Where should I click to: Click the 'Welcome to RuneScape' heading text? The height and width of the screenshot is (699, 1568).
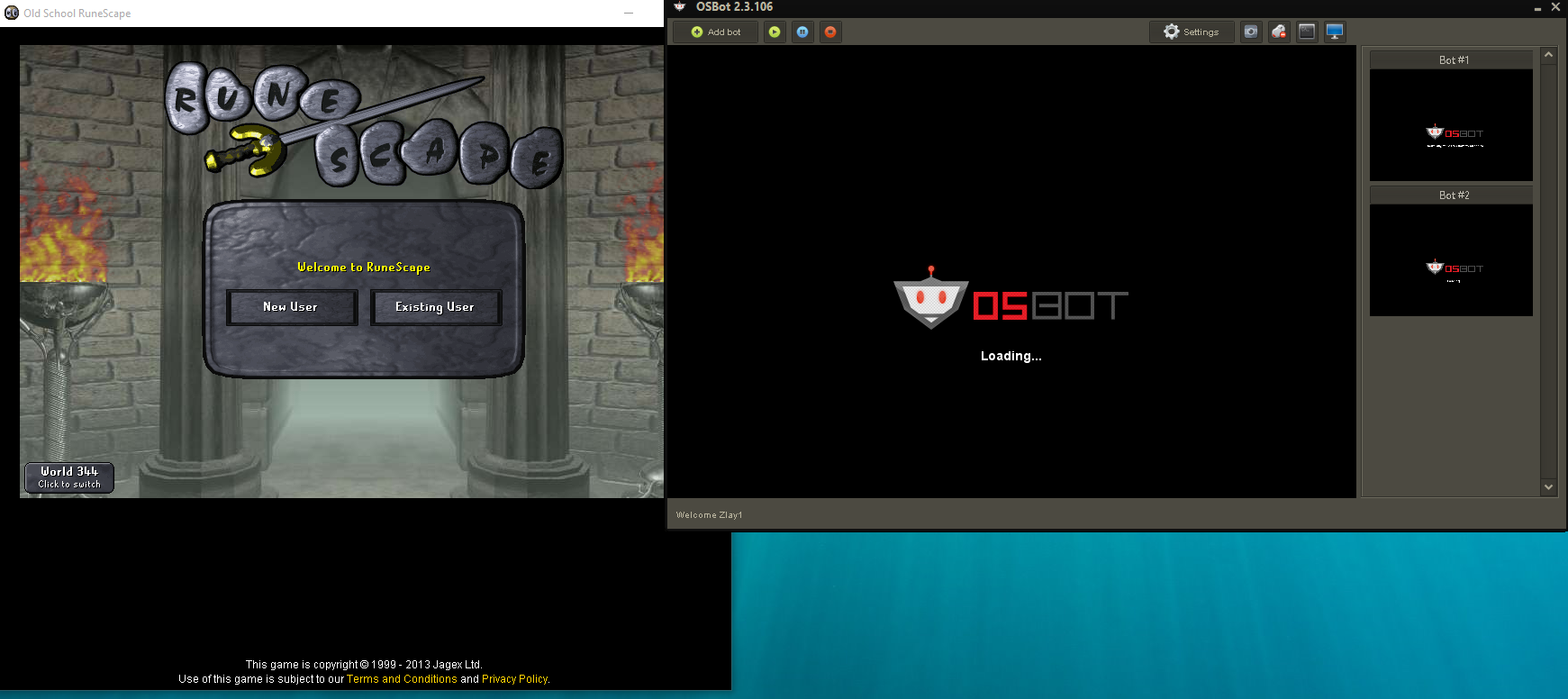click(364, 268)
